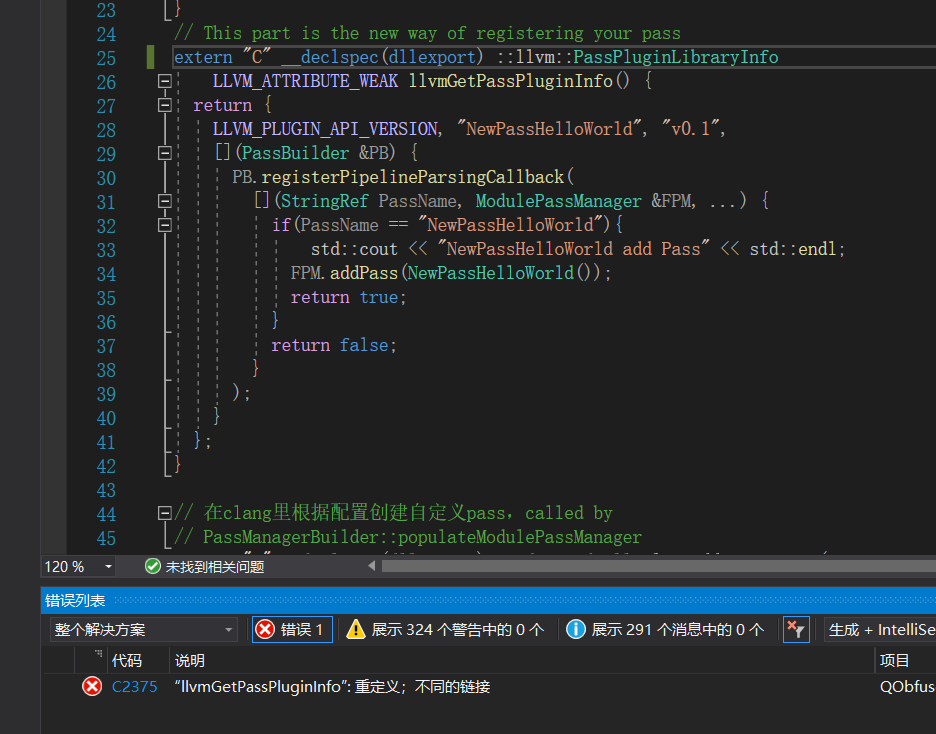Toggle the 错误 1 error filter
Screen dimensions: 936x734
291,629
